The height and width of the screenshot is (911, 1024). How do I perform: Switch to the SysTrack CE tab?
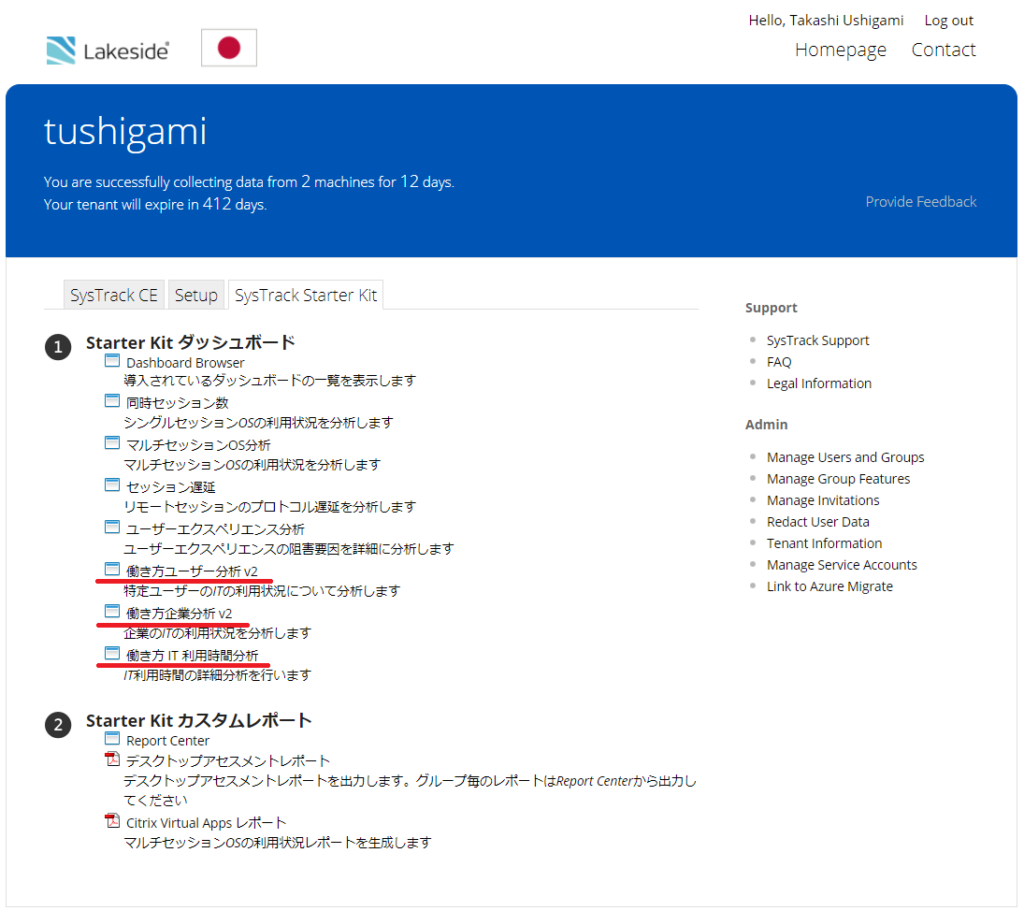(114, 295)
